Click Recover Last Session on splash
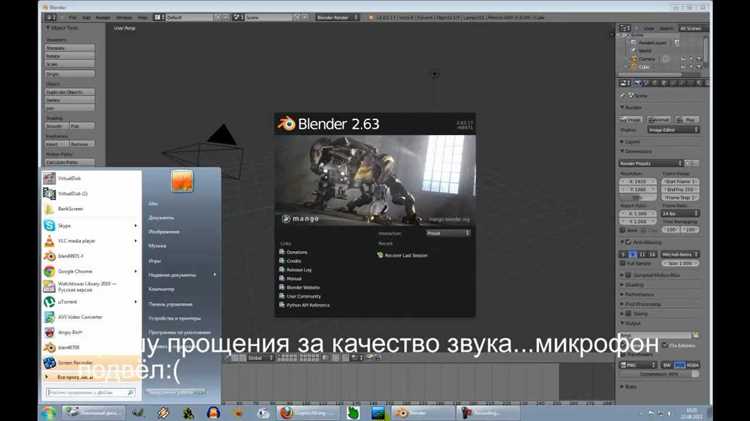This screenshot has height=421, width=750. coord(406,255)
